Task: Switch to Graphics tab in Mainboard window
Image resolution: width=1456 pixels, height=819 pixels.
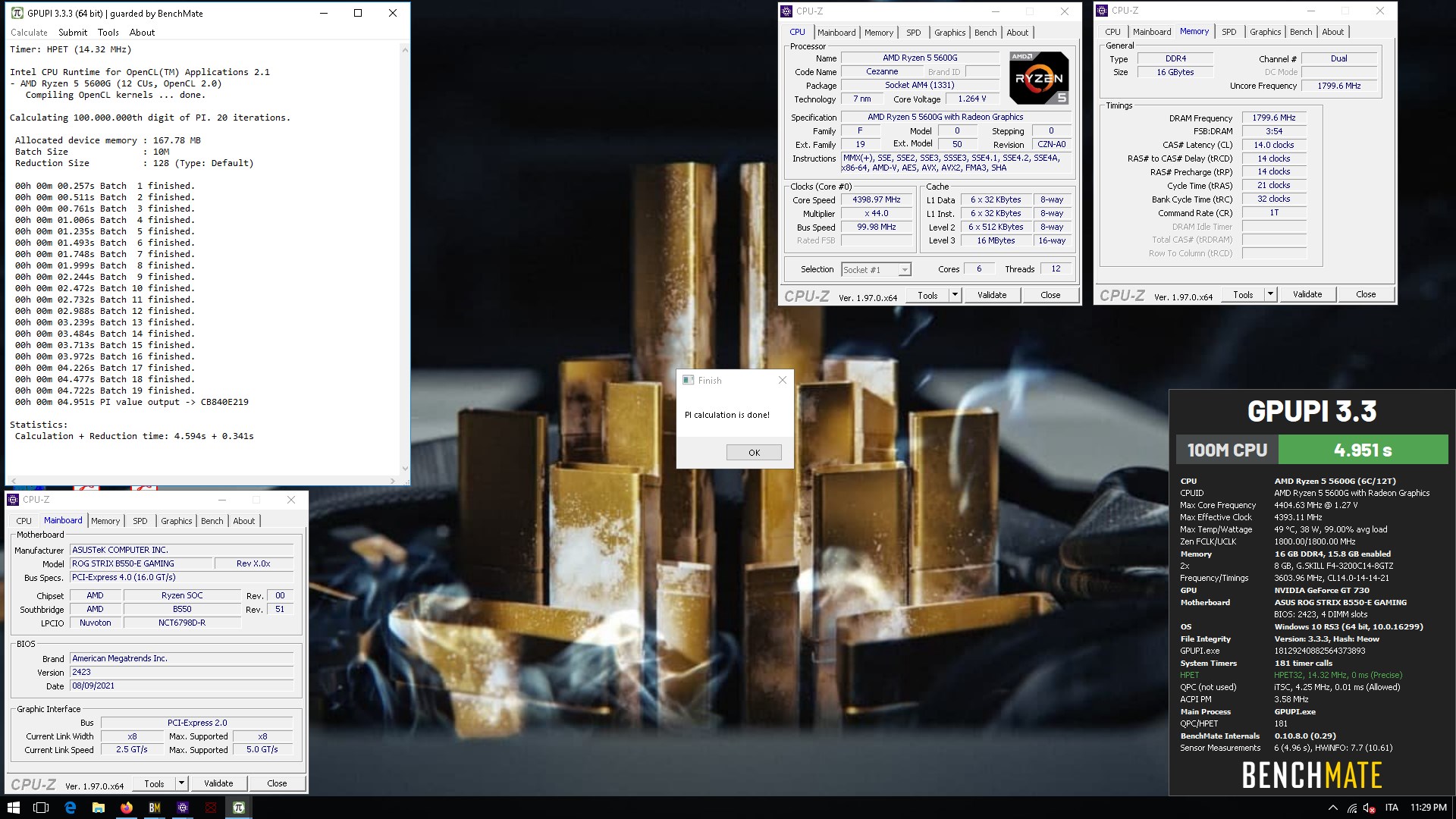Action: click(x=176, y=521)
